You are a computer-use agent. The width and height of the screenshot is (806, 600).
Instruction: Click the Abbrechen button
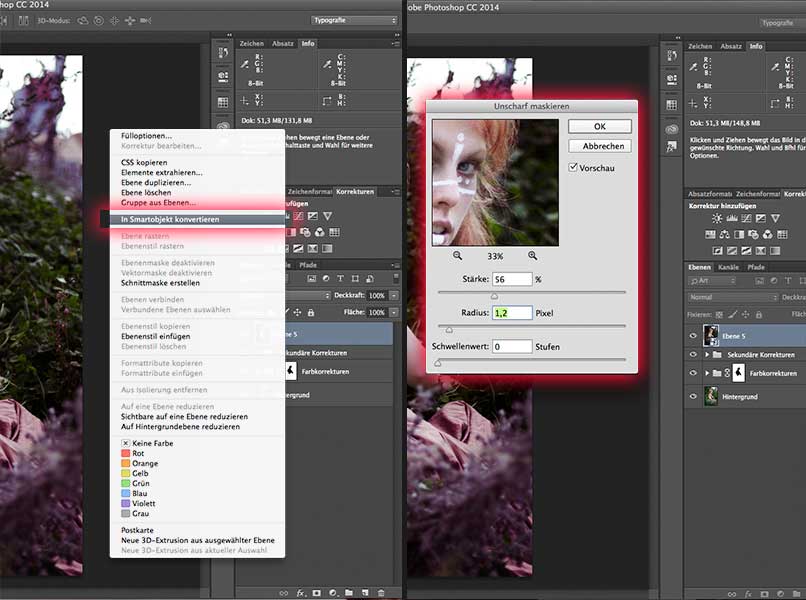tap(599, 146)
